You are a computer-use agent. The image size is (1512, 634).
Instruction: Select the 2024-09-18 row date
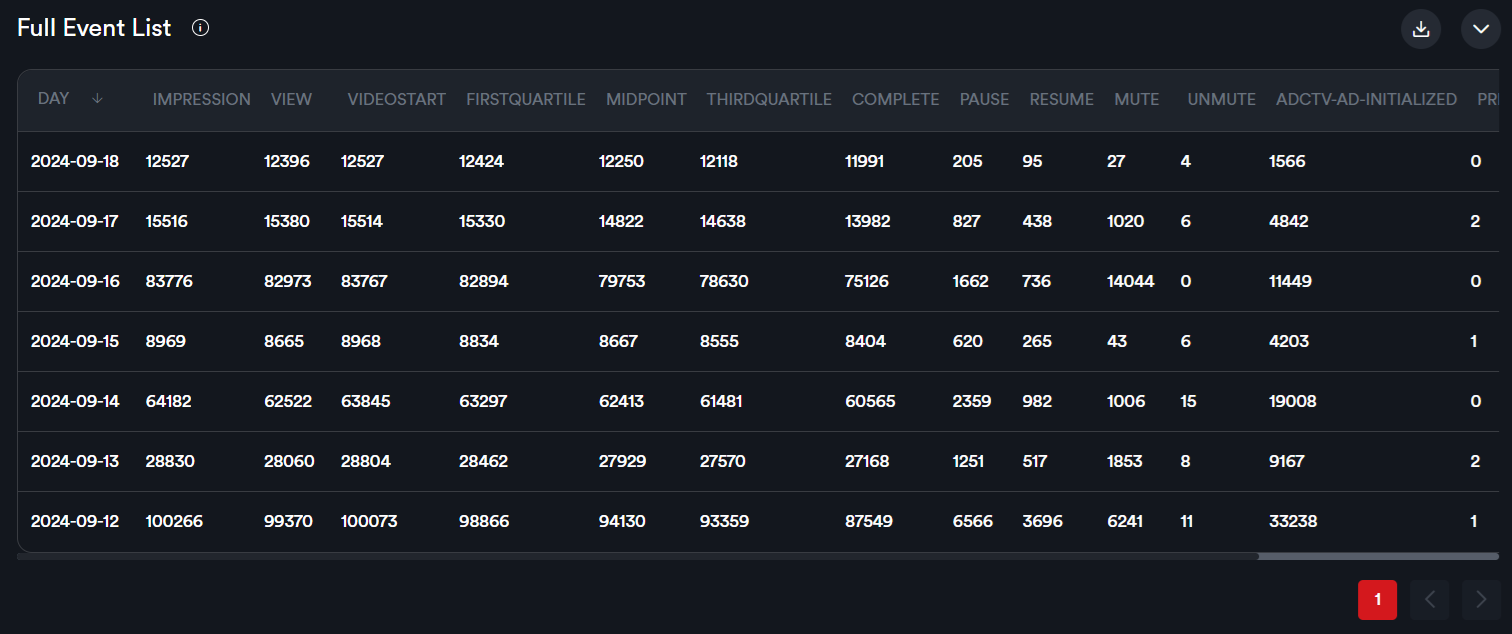pyautogui.click(x=75, y=161)
